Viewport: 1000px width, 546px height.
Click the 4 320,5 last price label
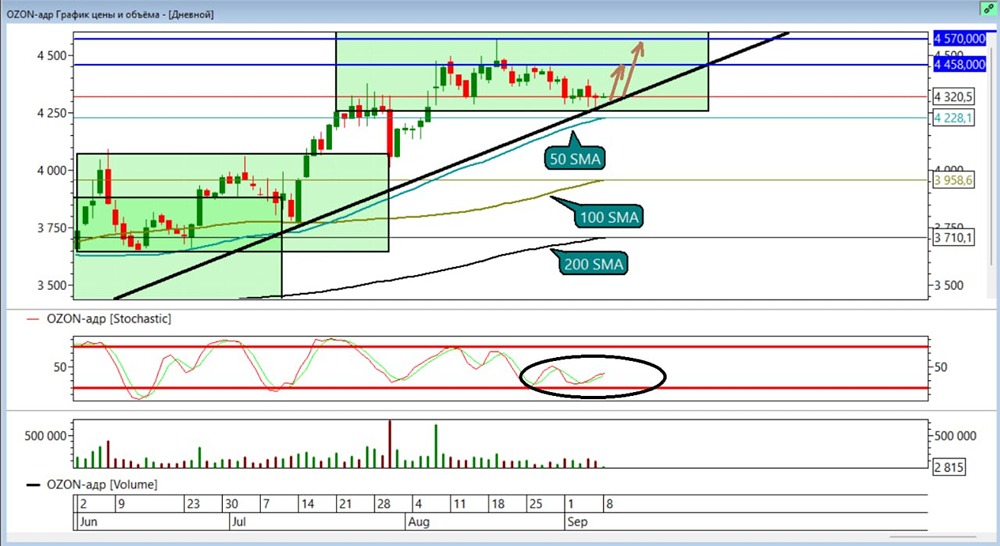pyautogui.click(x=953, y=97)
